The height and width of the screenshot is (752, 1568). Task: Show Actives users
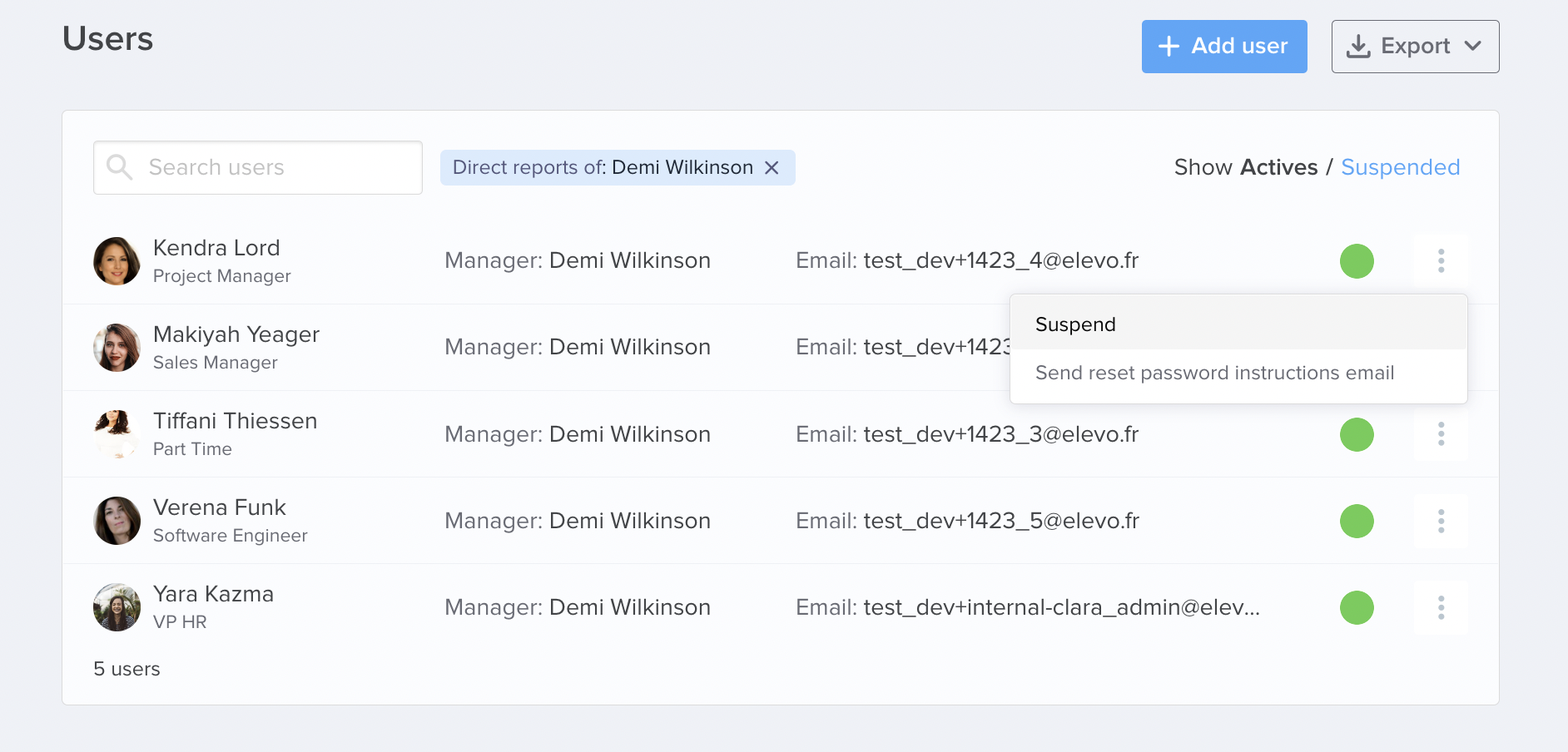[1278, 167]
